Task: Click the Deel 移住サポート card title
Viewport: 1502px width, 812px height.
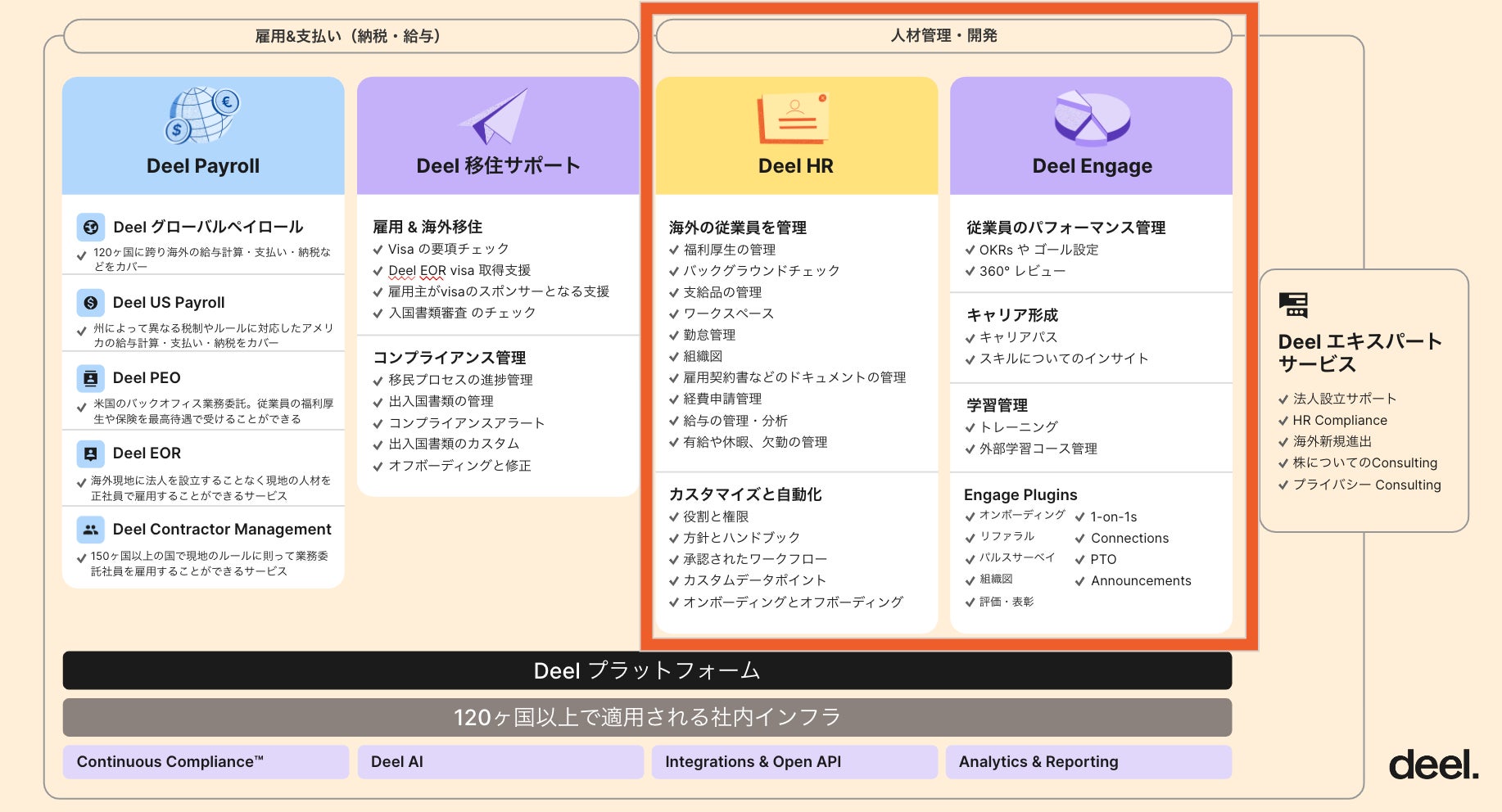Action: (x=498, y=166)
